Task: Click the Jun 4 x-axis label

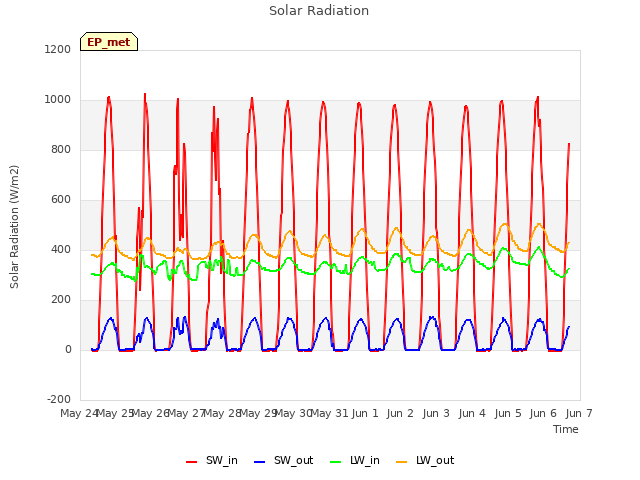Action: pos(472,413)
